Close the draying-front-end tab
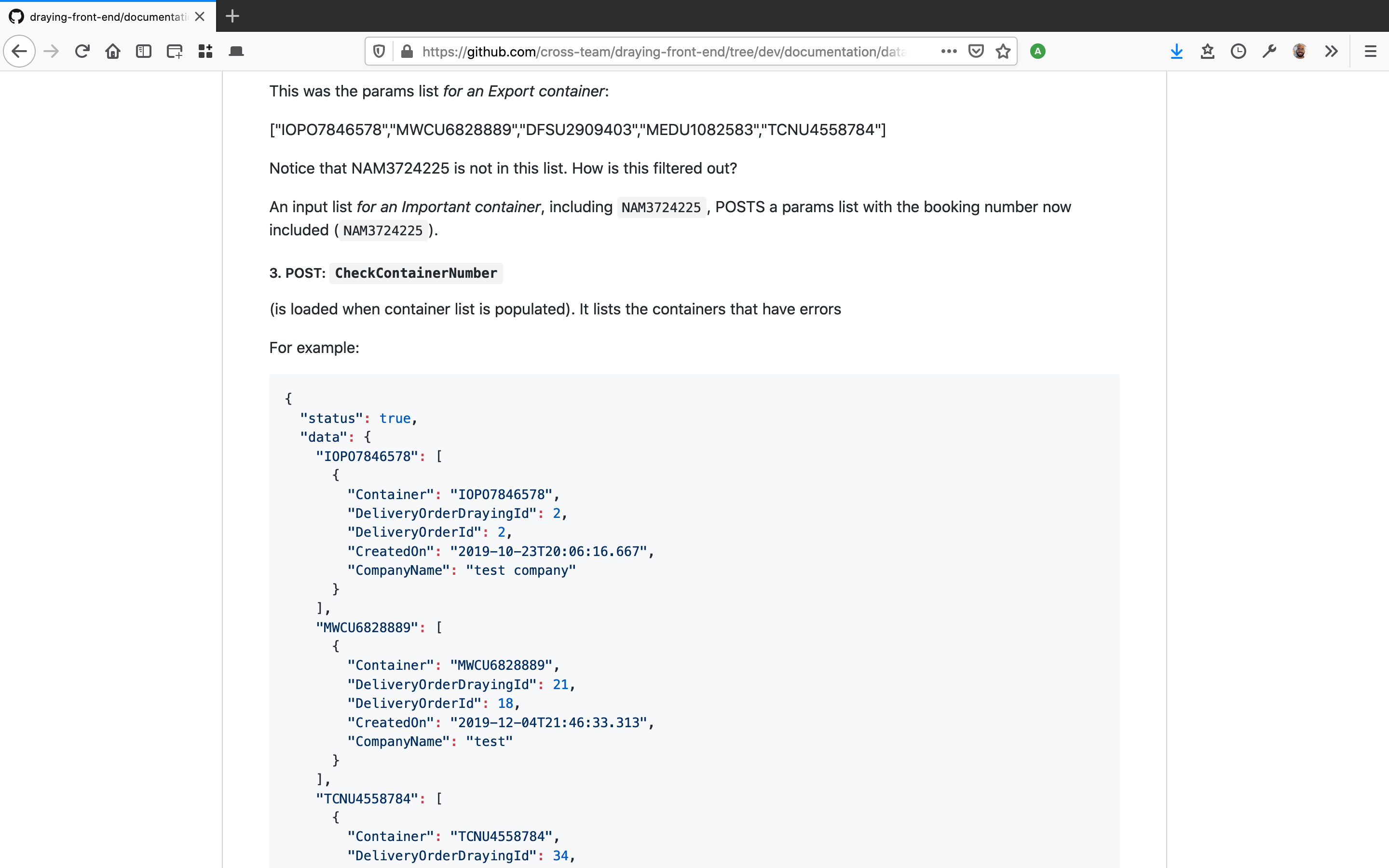This screenshot has width=1389, height=868. point(200,17)
